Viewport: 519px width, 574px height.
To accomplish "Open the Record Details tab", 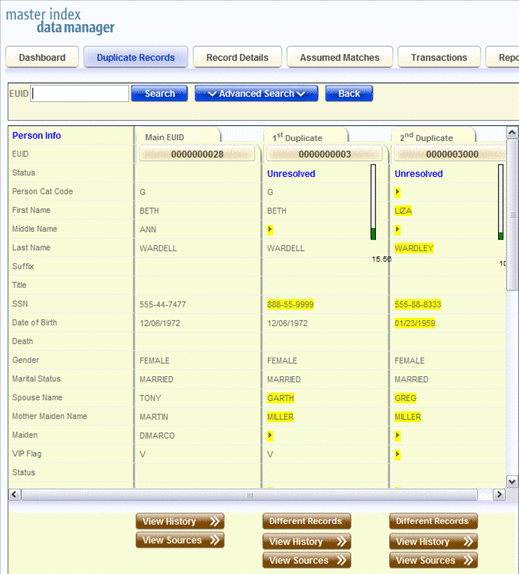I will click(237, 57).
